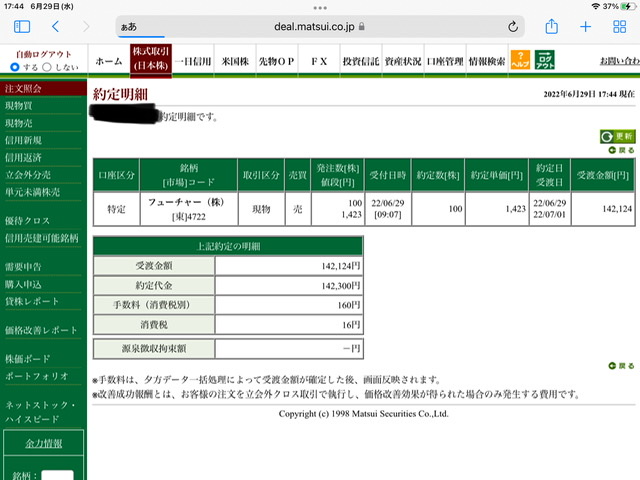Open 信用売建可能銘柄 in the sidebar

click(42, 238)
